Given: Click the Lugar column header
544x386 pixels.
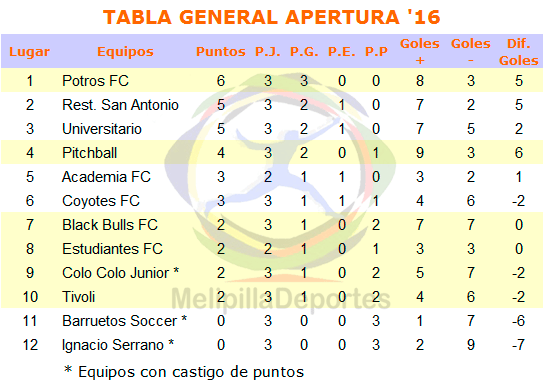Looking at the screenshot, I should (x=29, y=52).
